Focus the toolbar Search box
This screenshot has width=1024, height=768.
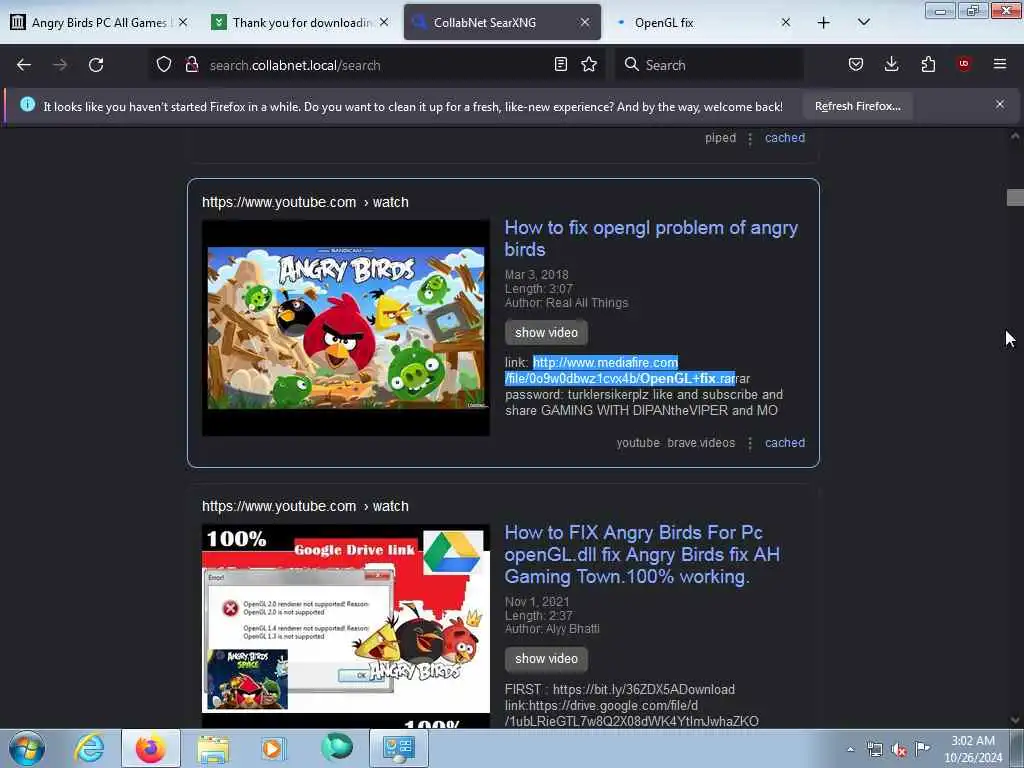tap(709, 65)
